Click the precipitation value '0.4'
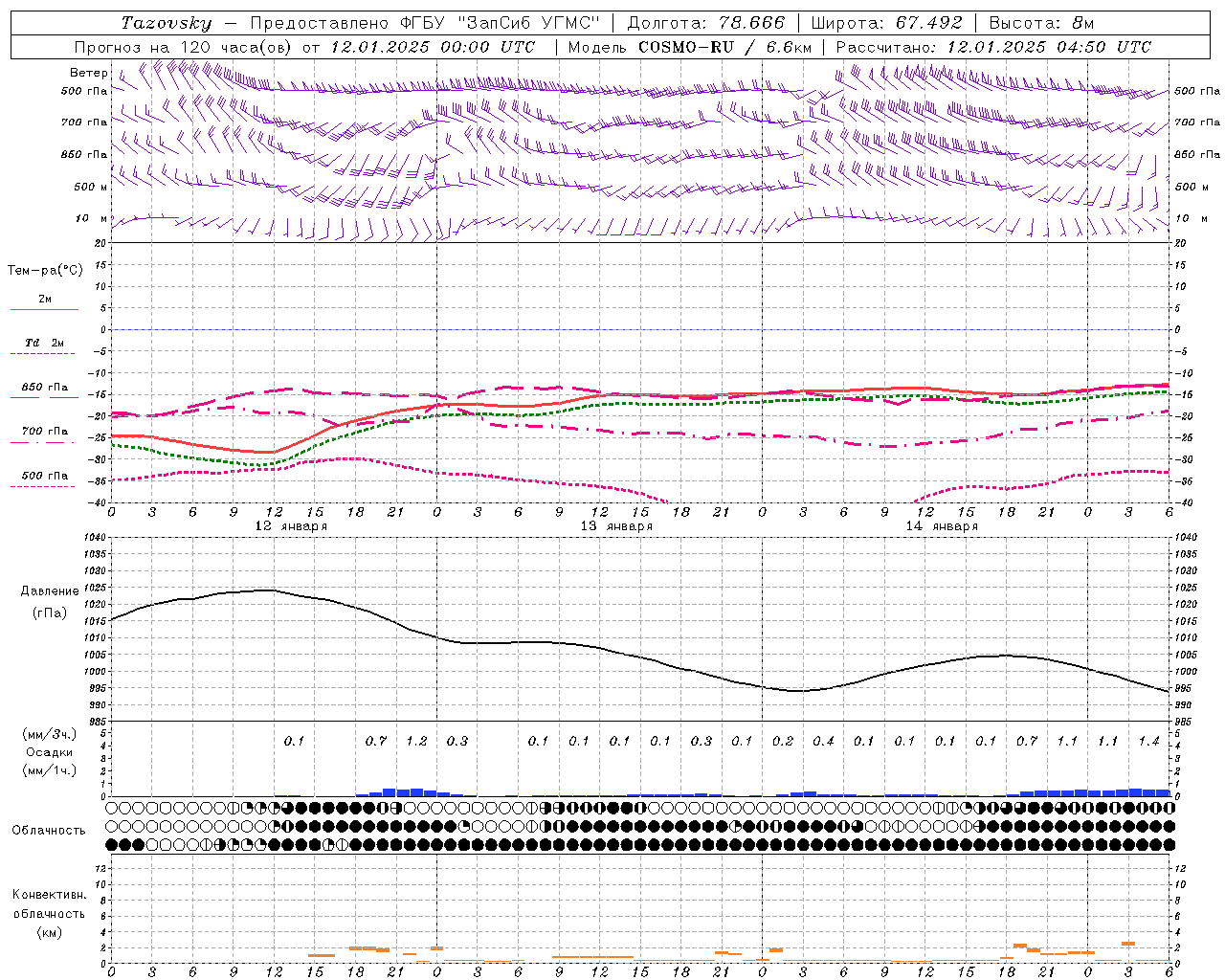The image size is (1225, 980). tap(824, 742)
